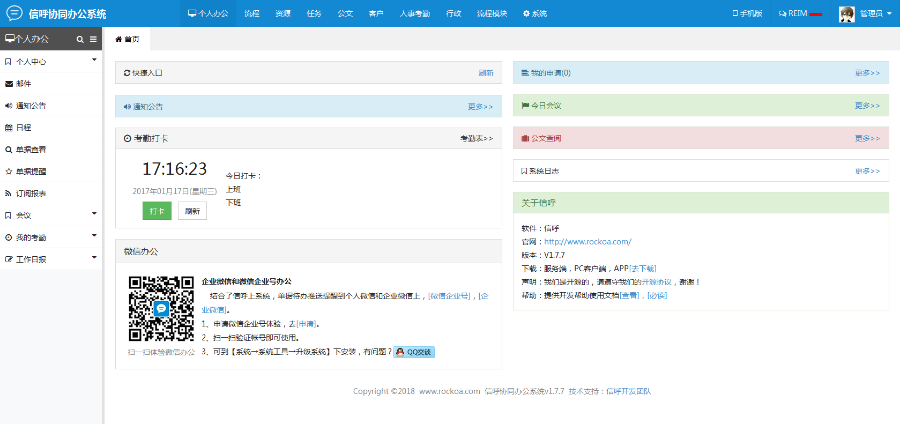The height and width of the screenshot is (424, 900).
Task: Open 单据查看 magnifier icon in sidebar
Action: coord(9,150)
